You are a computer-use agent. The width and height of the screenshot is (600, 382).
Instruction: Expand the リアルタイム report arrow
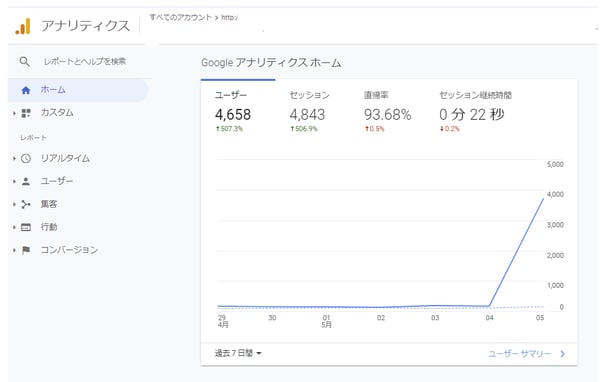(14, 158)
